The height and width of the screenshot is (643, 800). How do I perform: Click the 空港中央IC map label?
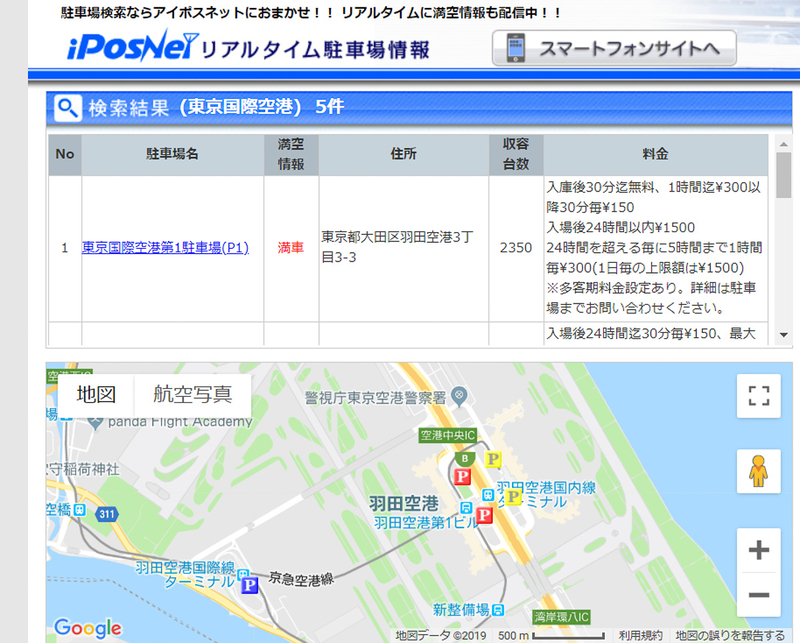[447, 435]
